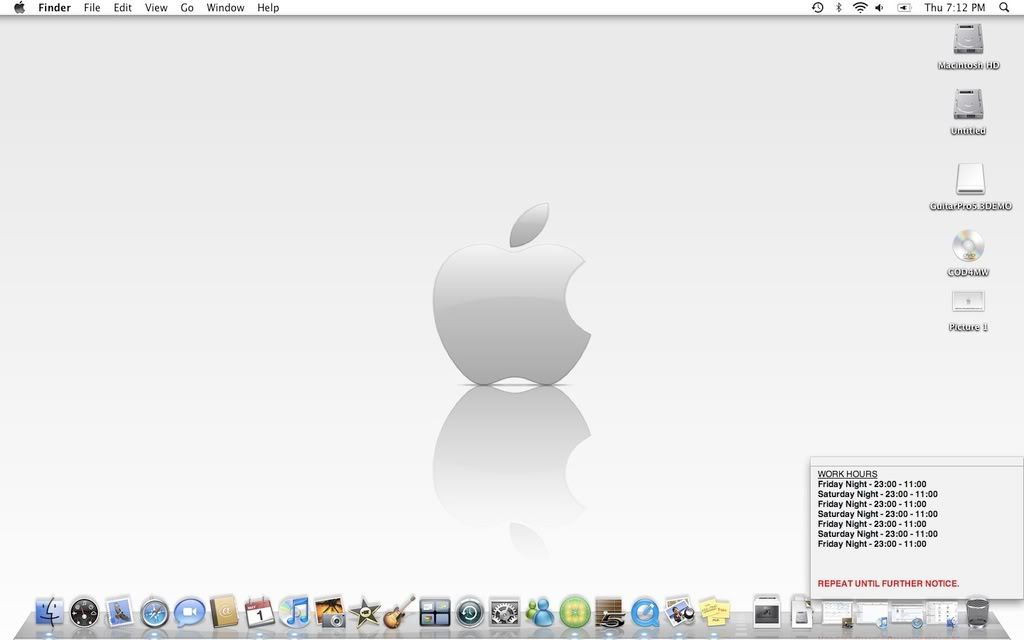Activate Spaces from the Dock

435,613
